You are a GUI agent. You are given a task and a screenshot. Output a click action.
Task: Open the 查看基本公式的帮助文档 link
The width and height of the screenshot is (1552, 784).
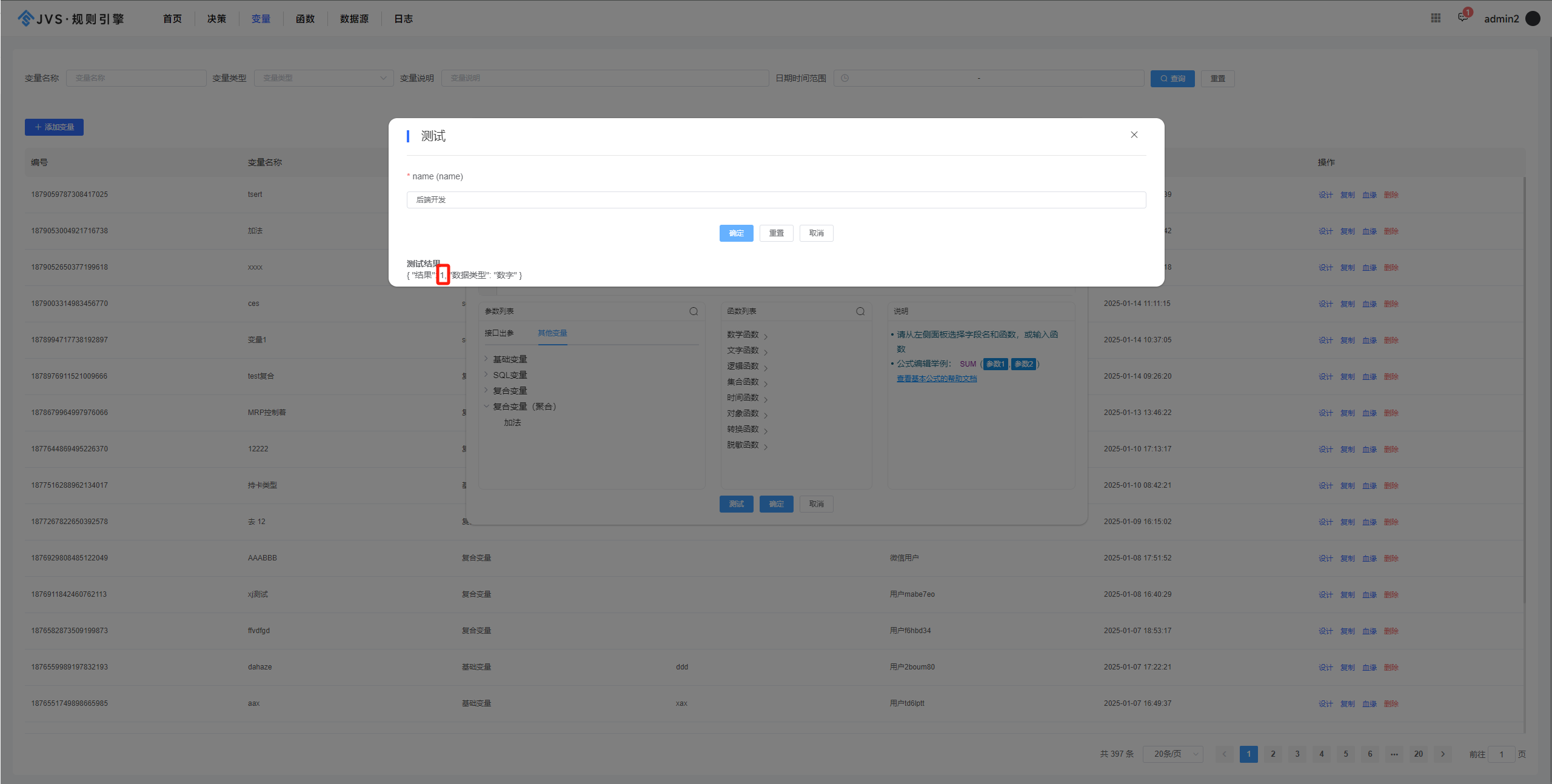pos(937,379)
